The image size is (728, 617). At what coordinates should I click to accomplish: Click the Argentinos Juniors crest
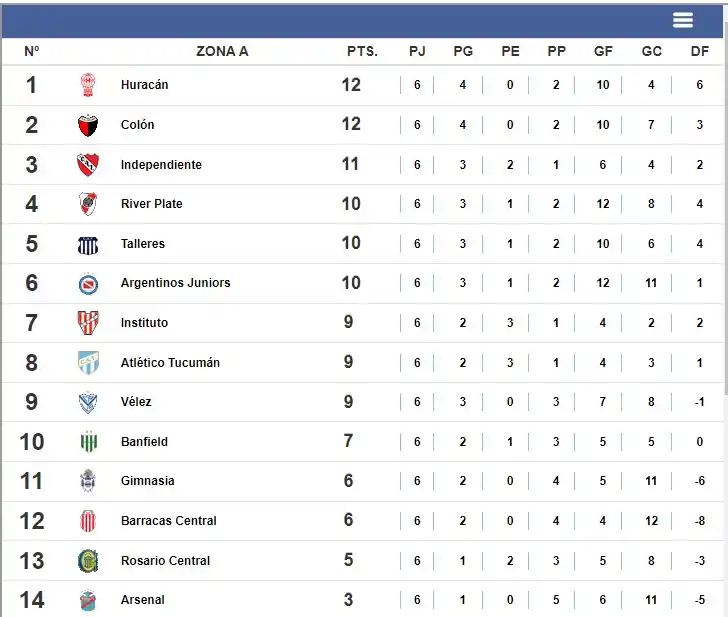tap(88, 283)
